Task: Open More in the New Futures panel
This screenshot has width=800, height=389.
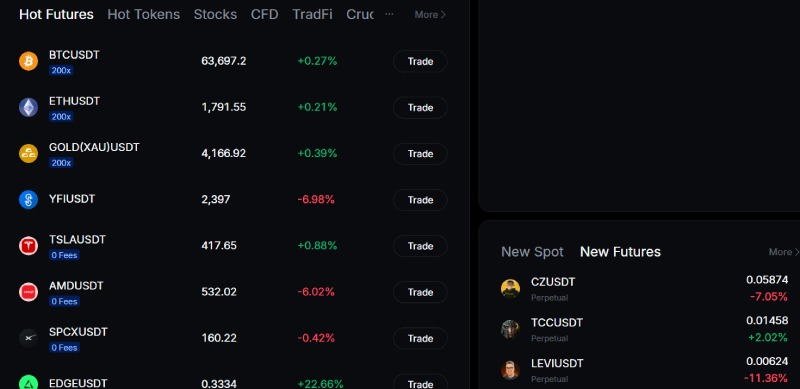Action: point(784,252)
